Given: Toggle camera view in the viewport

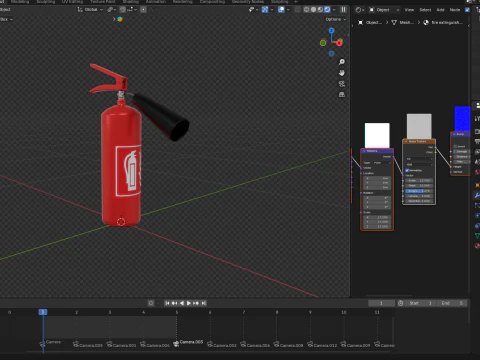Looking at the screenshot, I should [x=342, y=84].
